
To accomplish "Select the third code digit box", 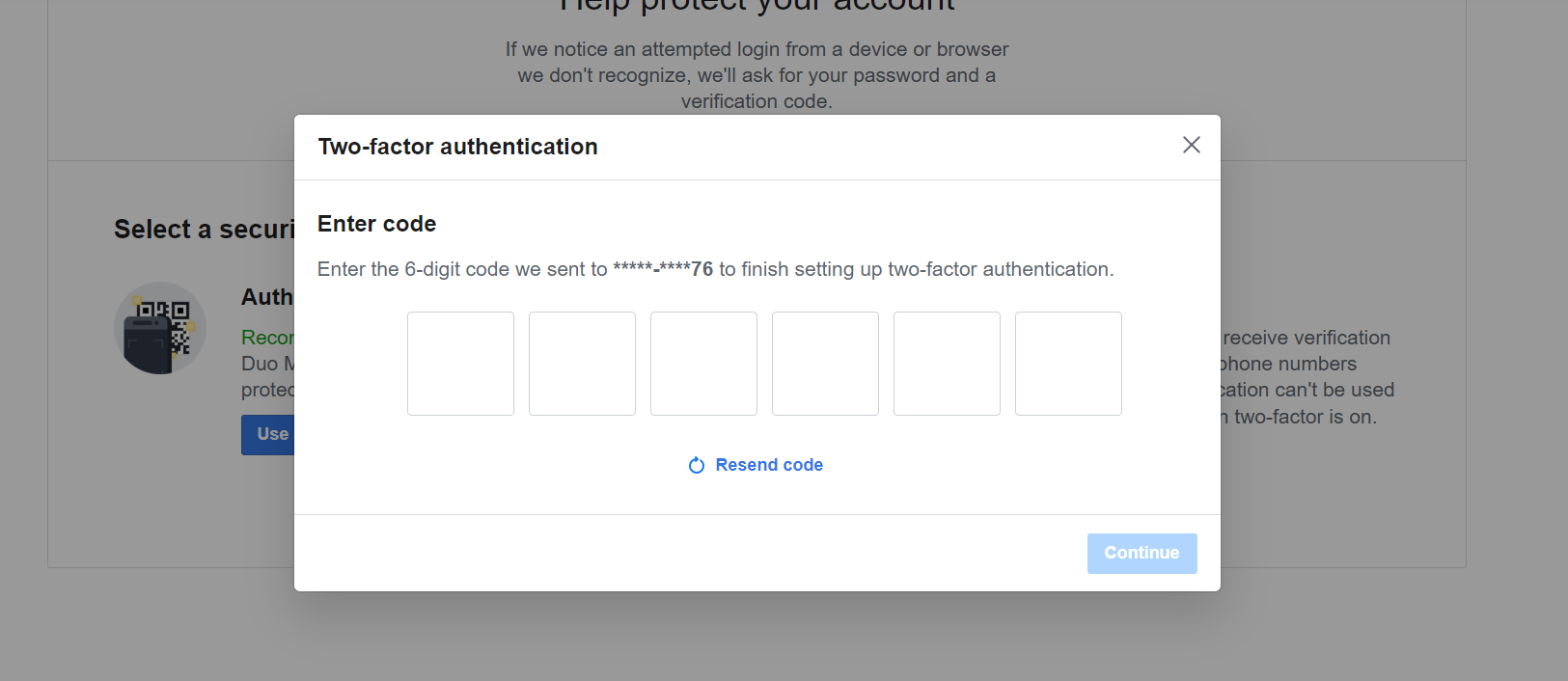I will 703,364.
